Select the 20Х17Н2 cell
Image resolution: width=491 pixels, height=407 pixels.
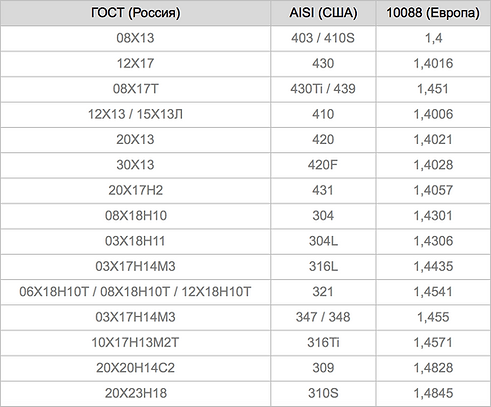[x=135, y=190]
